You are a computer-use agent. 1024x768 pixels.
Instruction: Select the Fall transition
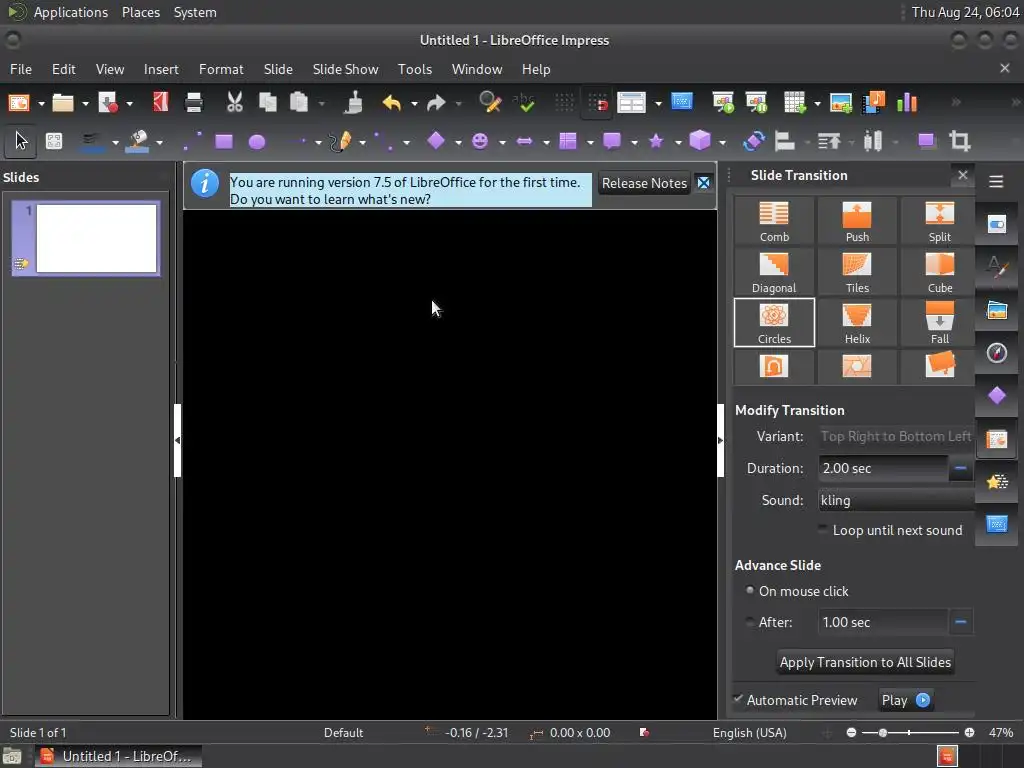pyautogui.click(x=939, y=323)
